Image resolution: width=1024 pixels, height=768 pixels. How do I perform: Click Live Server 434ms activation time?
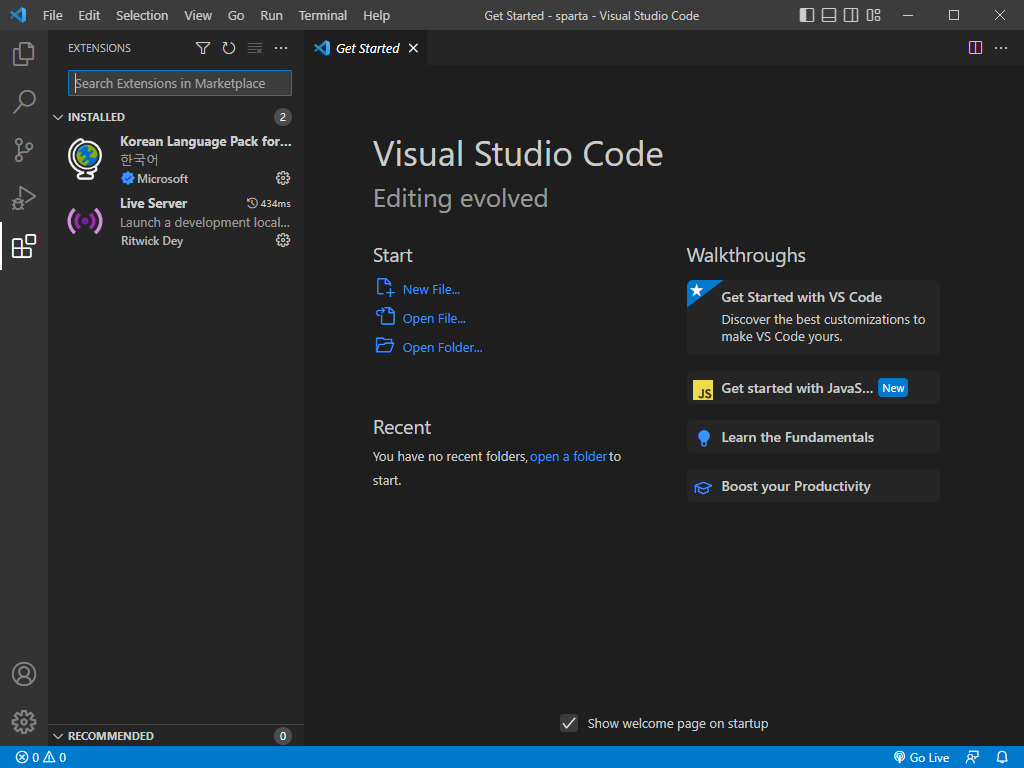tap(268, 204)
